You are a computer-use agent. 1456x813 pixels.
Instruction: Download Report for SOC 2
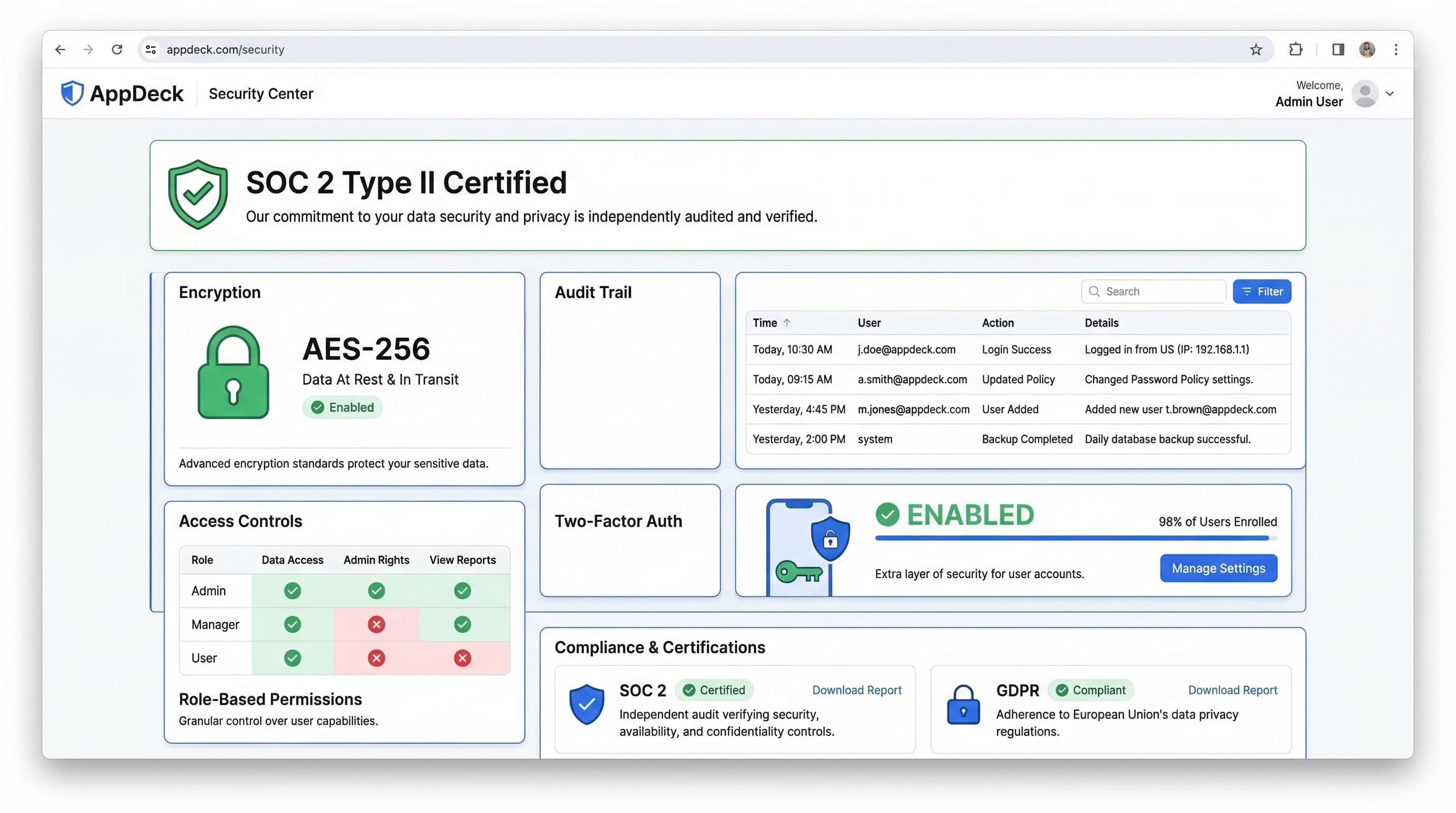click(x=857, y=690)
